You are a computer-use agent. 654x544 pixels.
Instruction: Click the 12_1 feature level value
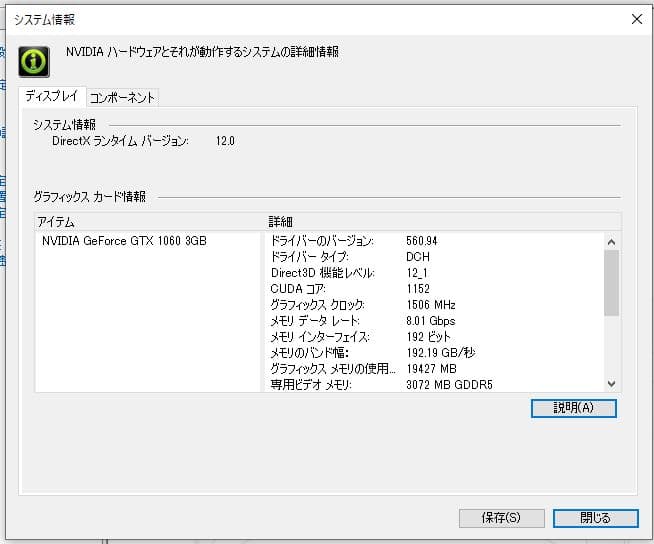tap(417, 273)
